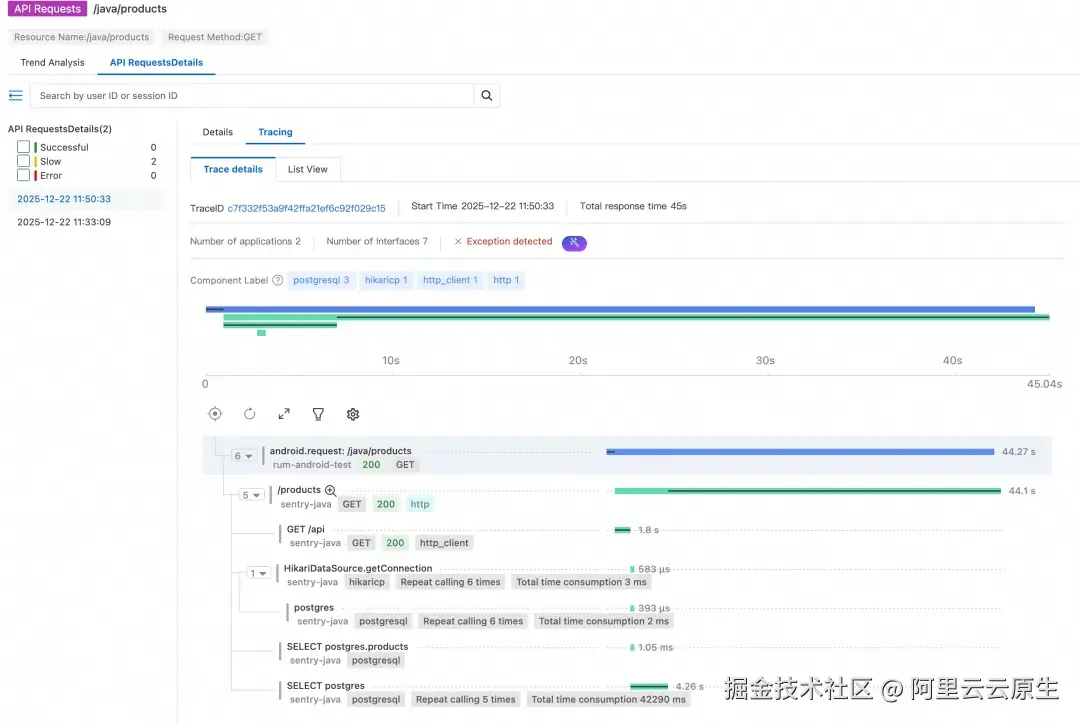Switch to List View tab
This screenshot has height=723, width=1080.
308,169
